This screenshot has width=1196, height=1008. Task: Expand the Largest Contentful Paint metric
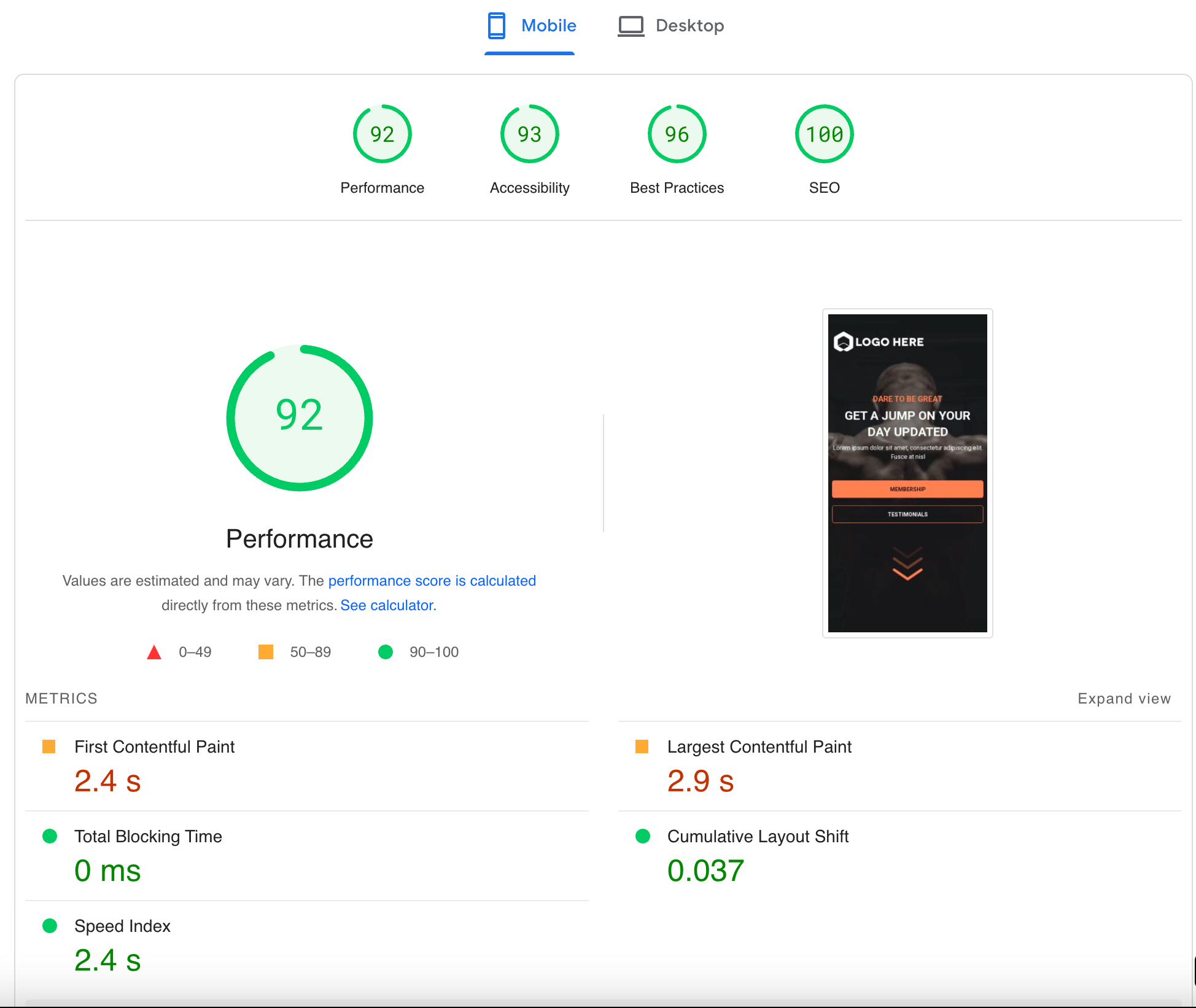tap(759, 747)
